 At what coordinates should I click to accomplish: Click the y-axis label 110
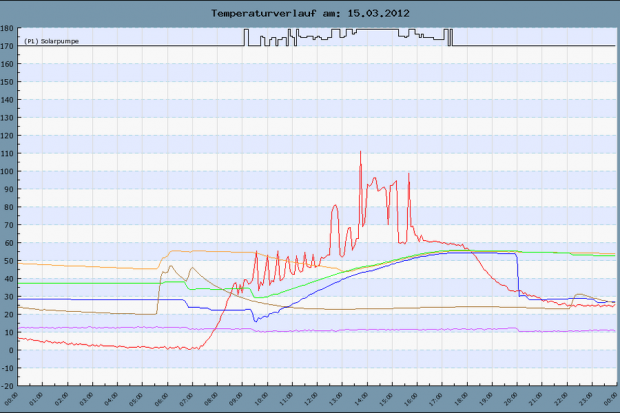click(x=7, y=153)
